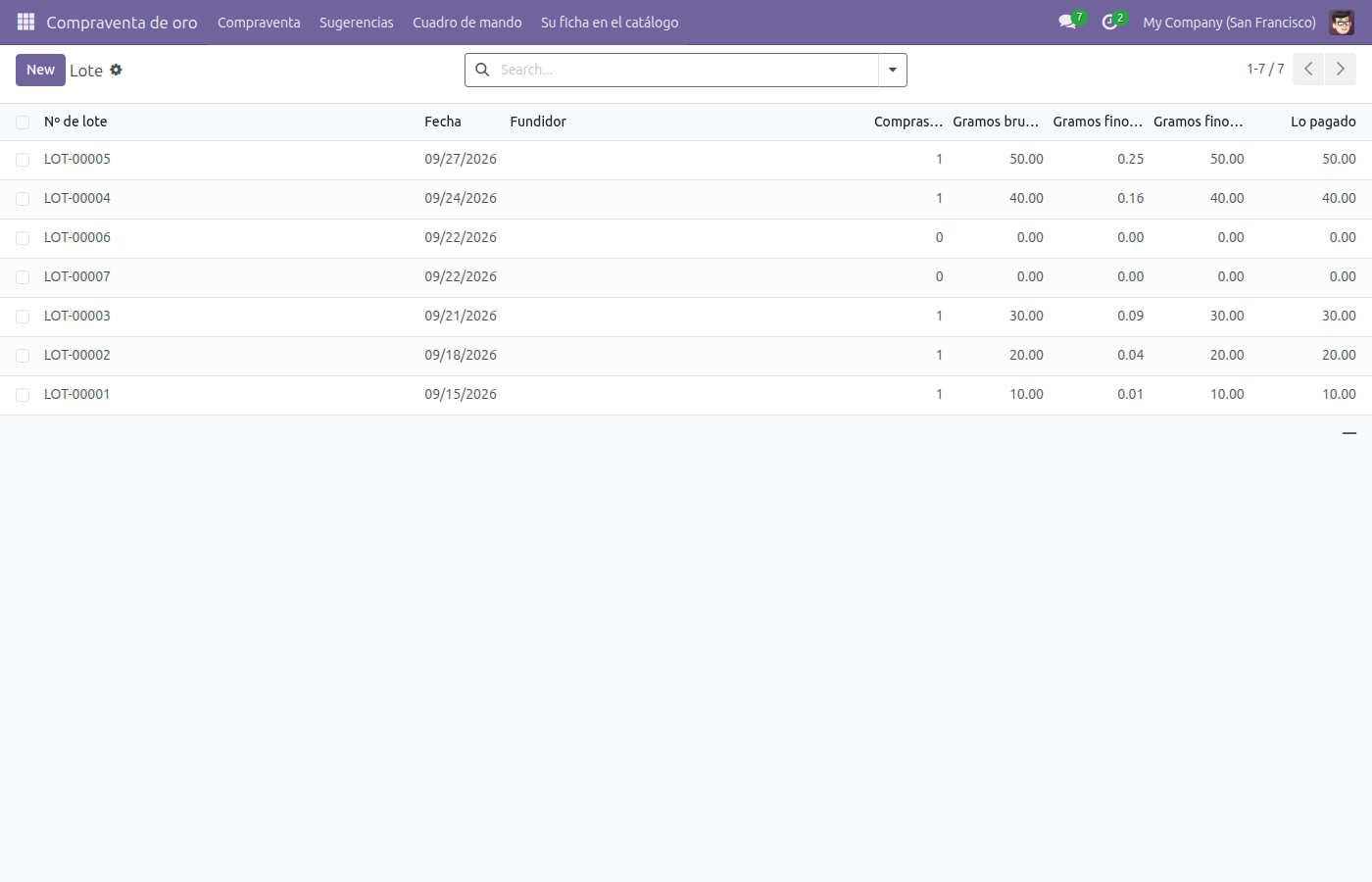Sort by Lo pagado column header
Viewport: 1372px width, 882px height.
pyautogui.click(x=1323, y=122)
